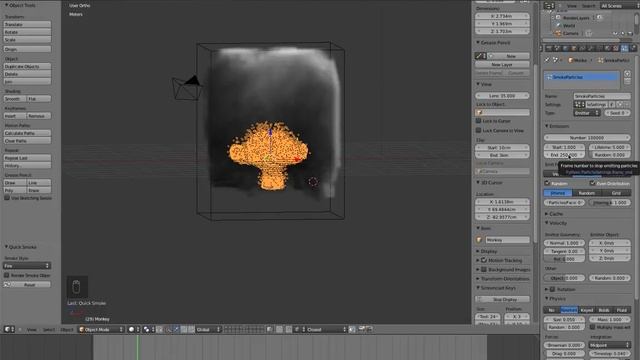
Task: Select the active Particles tab icon
Action: [624, 48]
